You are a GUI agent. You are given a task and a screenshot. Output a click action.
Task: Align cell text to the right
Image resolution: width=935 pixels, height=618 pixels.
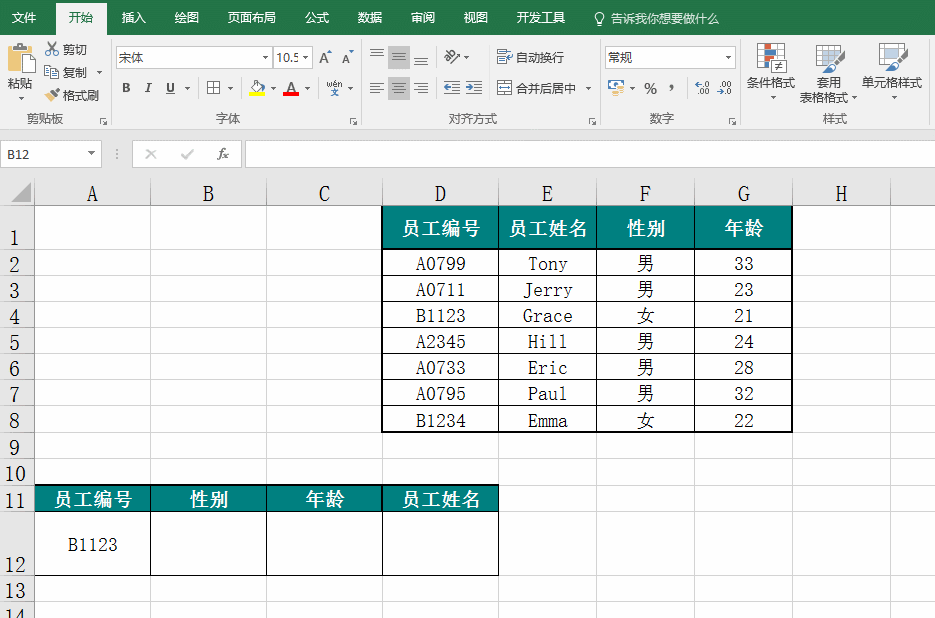(x=421, y=88)
